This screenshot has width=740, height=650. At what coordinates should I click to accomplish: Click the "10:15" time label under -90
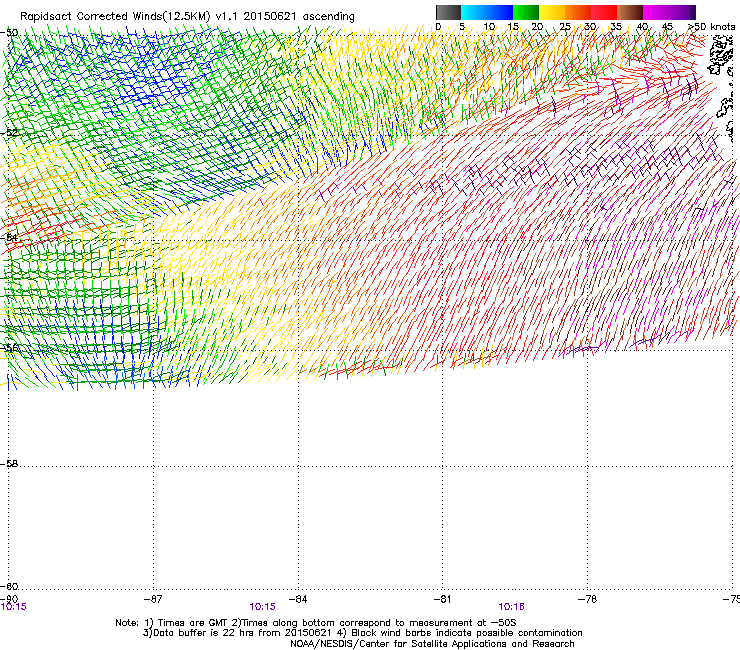tap(14, 607)
